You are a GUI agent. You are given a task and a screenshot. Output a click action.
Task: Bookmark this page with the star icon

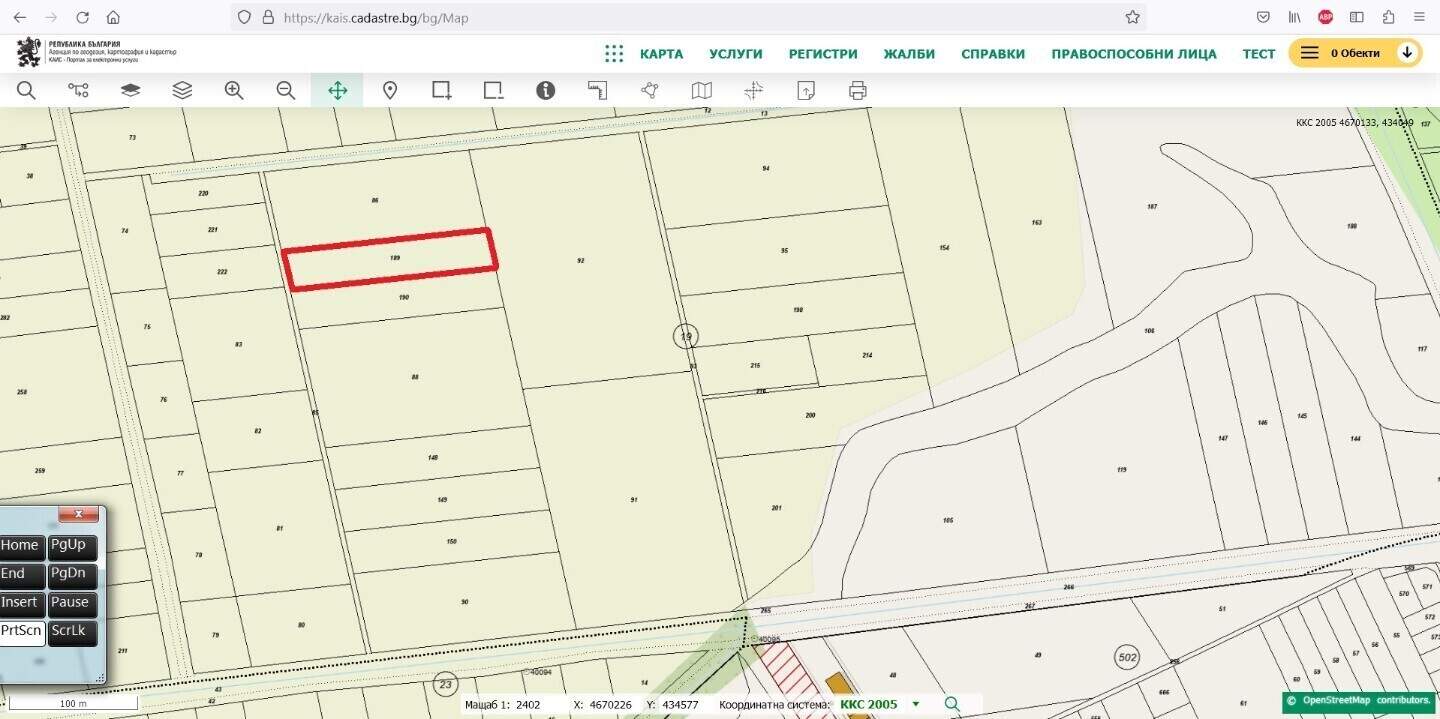[1132, 17]
